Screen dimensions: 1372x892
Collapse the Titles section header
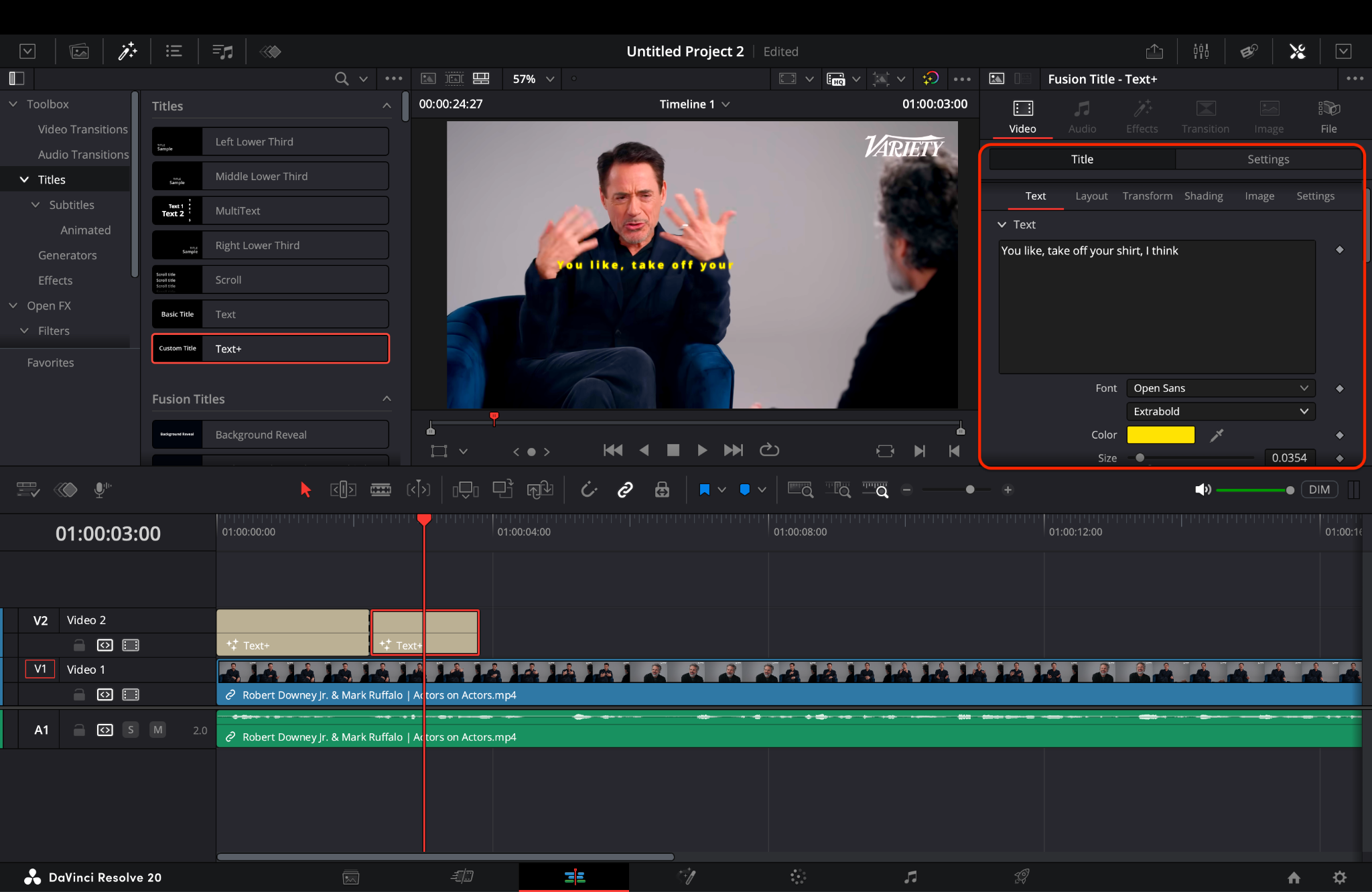coord(387,106)
